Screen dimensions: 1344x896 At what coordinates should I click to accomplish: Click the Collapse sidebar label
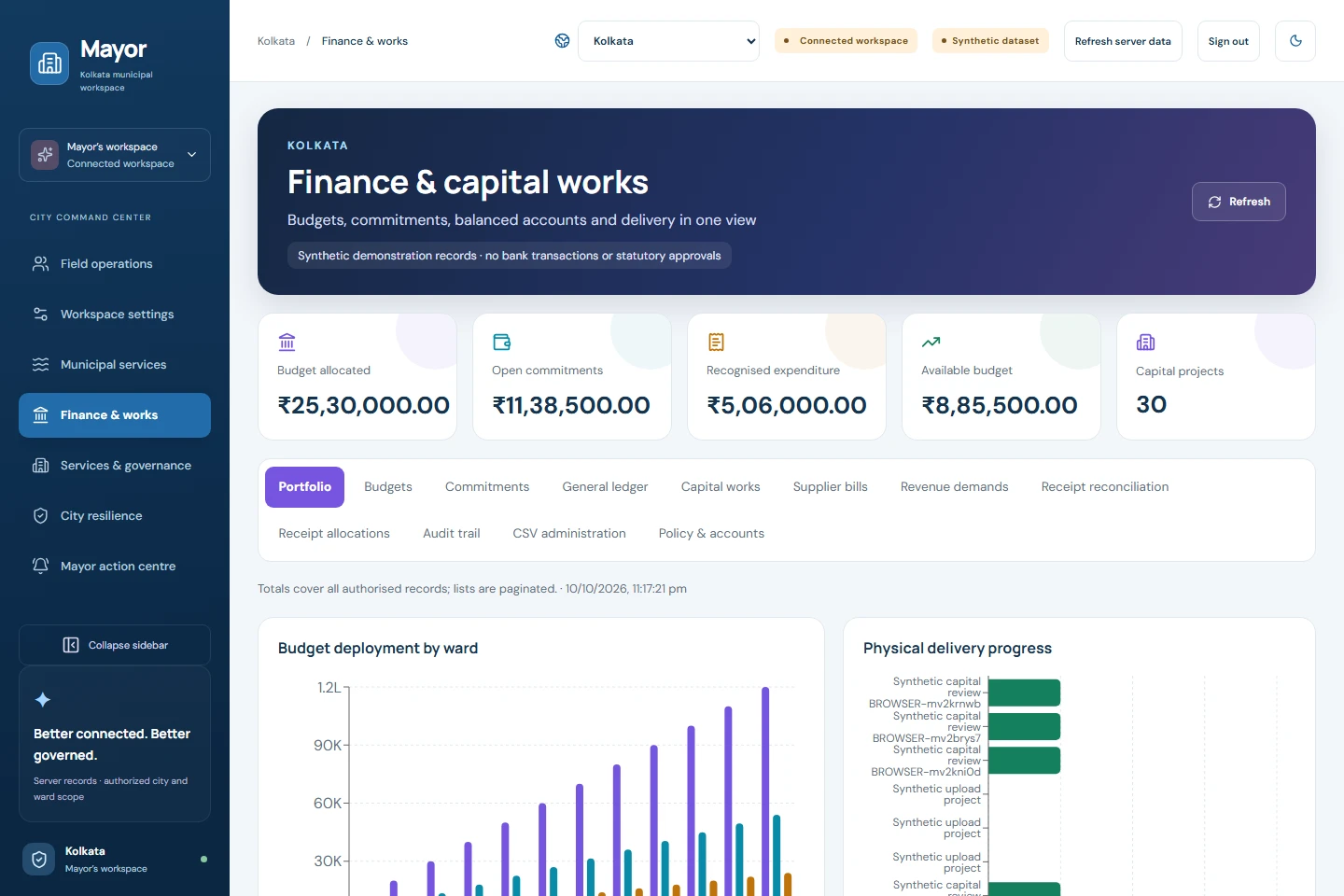pyautogui.click(x=128, y=646)
